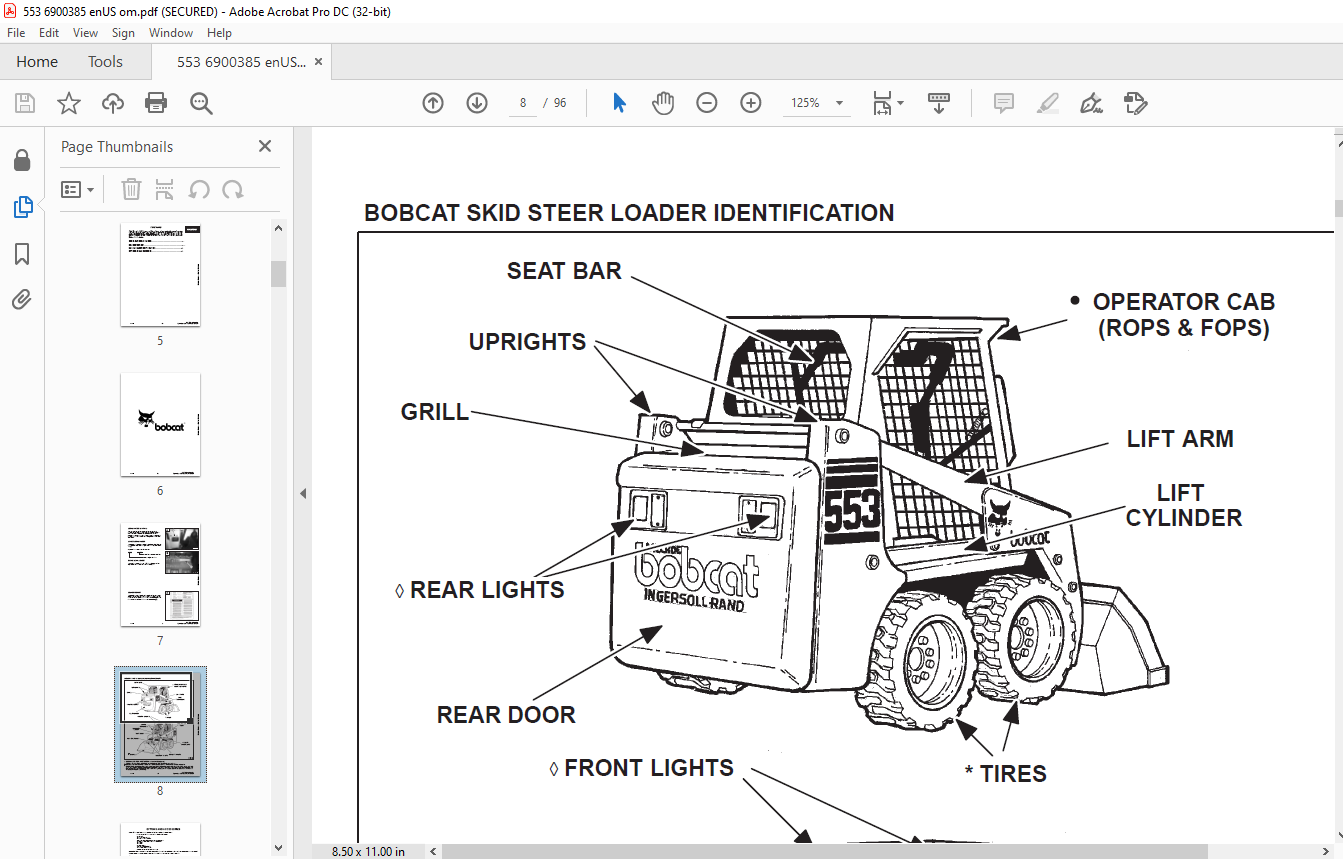1343x859 pixels.
Task: Click the scrolling mode keyboard icon
Action: pyautogui.click(x=939, y=103)
